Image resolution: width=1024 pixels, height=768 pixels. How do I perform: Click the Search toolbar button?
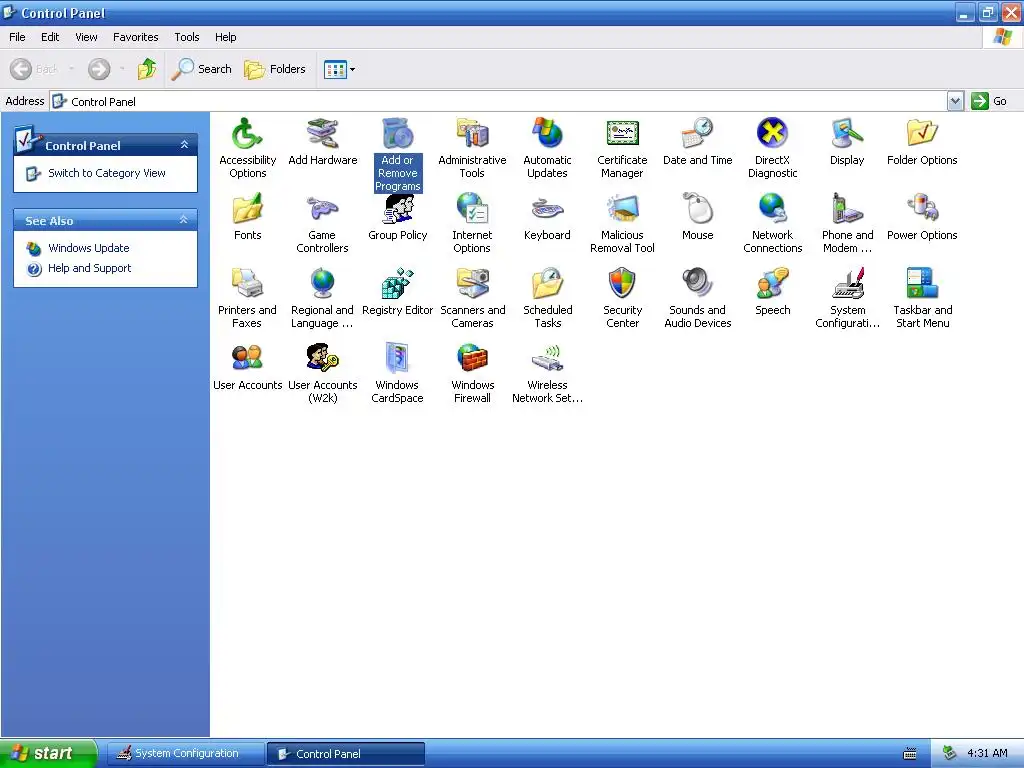(201, 69)
